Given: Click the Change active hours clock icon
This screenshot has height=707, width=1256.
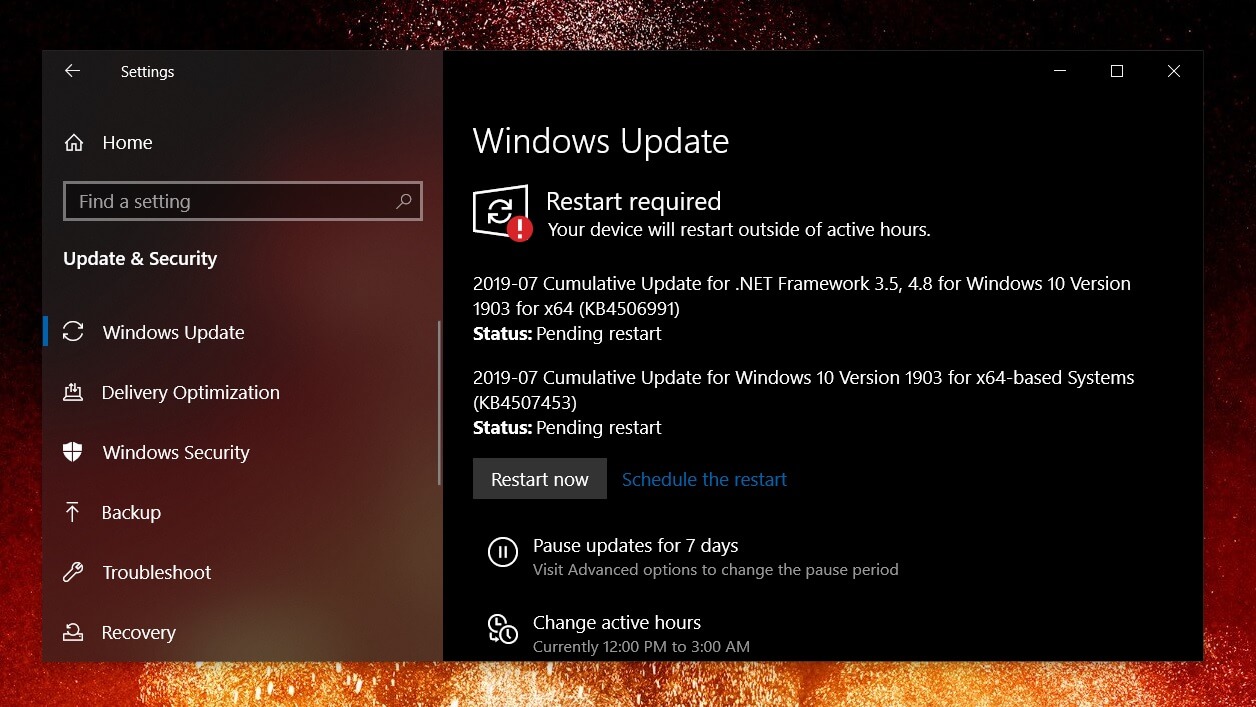Looking at the screenshot, I should click(x=502, y=629).
